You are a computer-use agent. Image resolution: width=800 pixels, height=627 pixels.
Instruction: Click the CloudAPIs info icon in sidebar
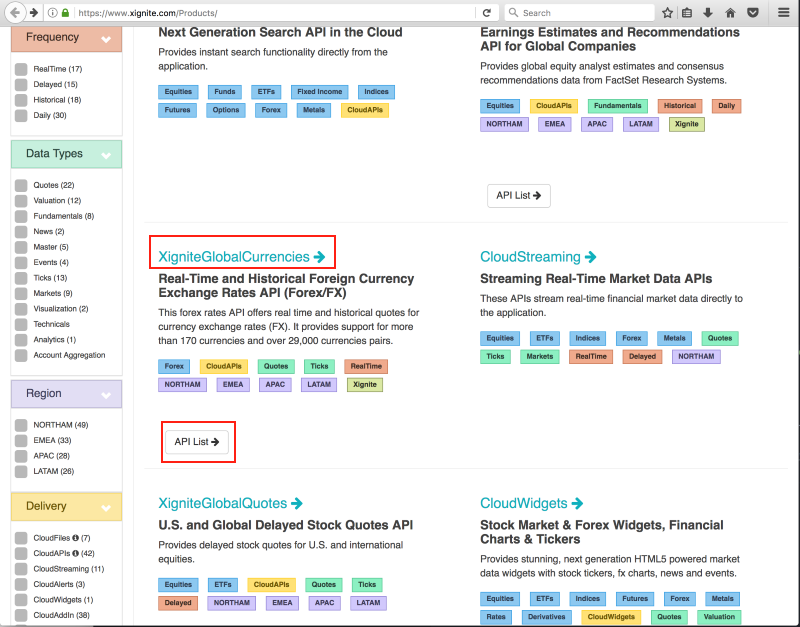click(x=76, y=553)
